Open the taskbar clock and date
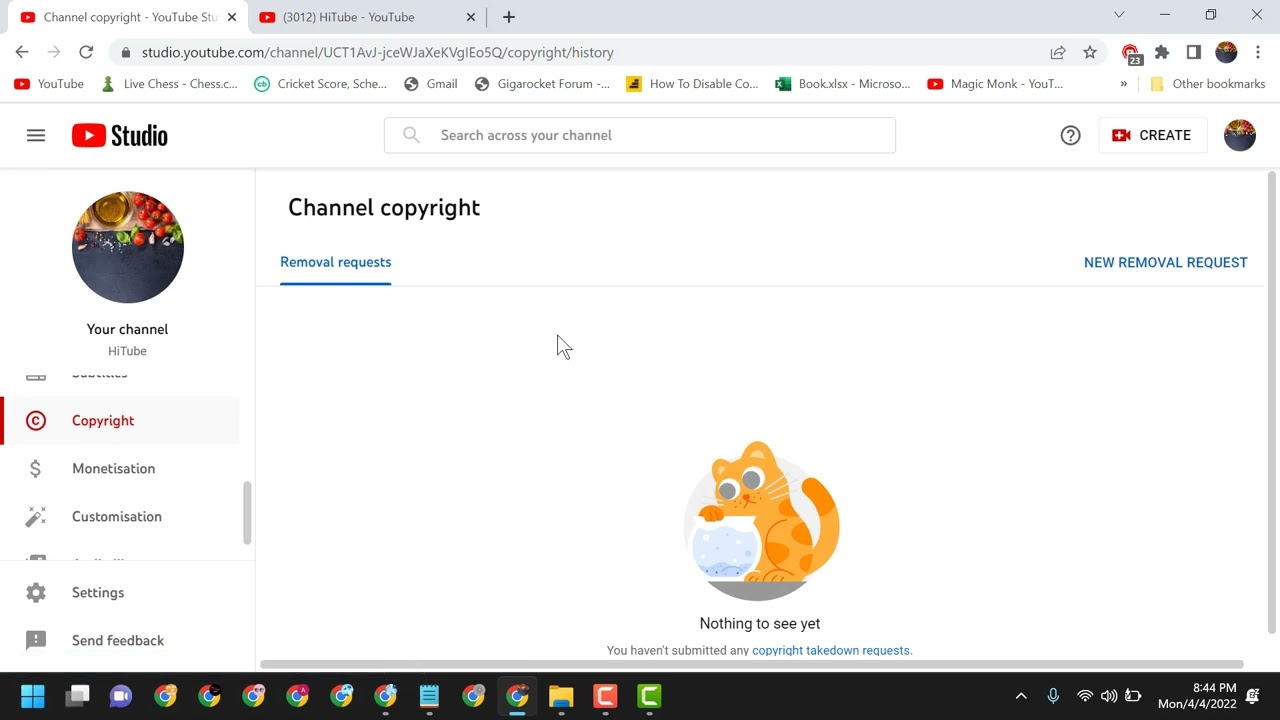This screenshot has height=720, width=1280. (1197, 696)
